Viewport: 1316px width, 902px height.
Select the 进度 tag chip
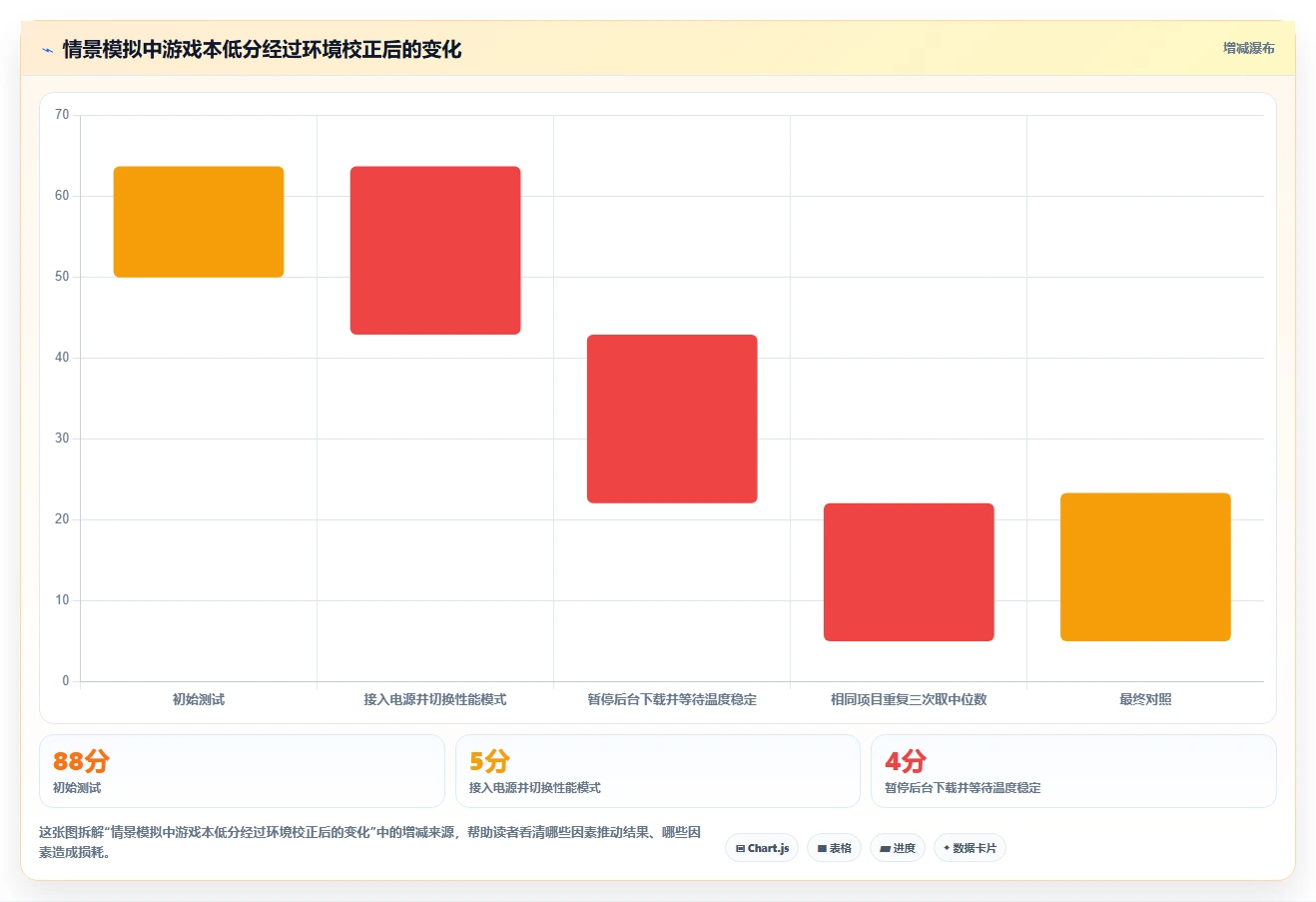898,848
